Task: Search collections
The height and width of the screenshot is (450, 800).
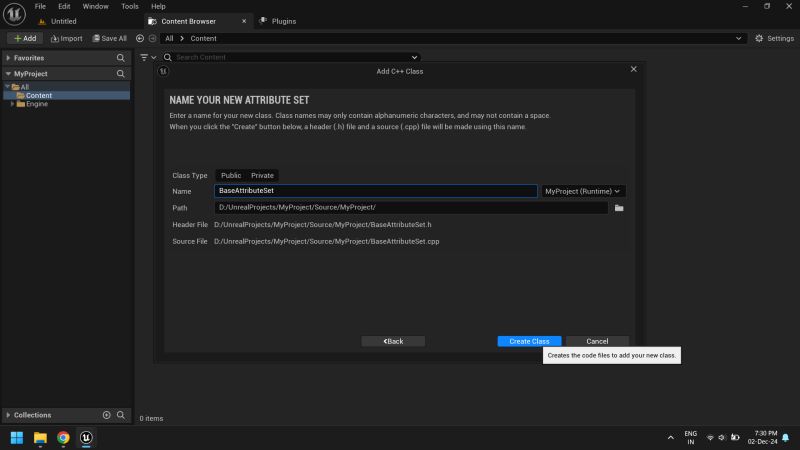Action: (x=121, y=415)
